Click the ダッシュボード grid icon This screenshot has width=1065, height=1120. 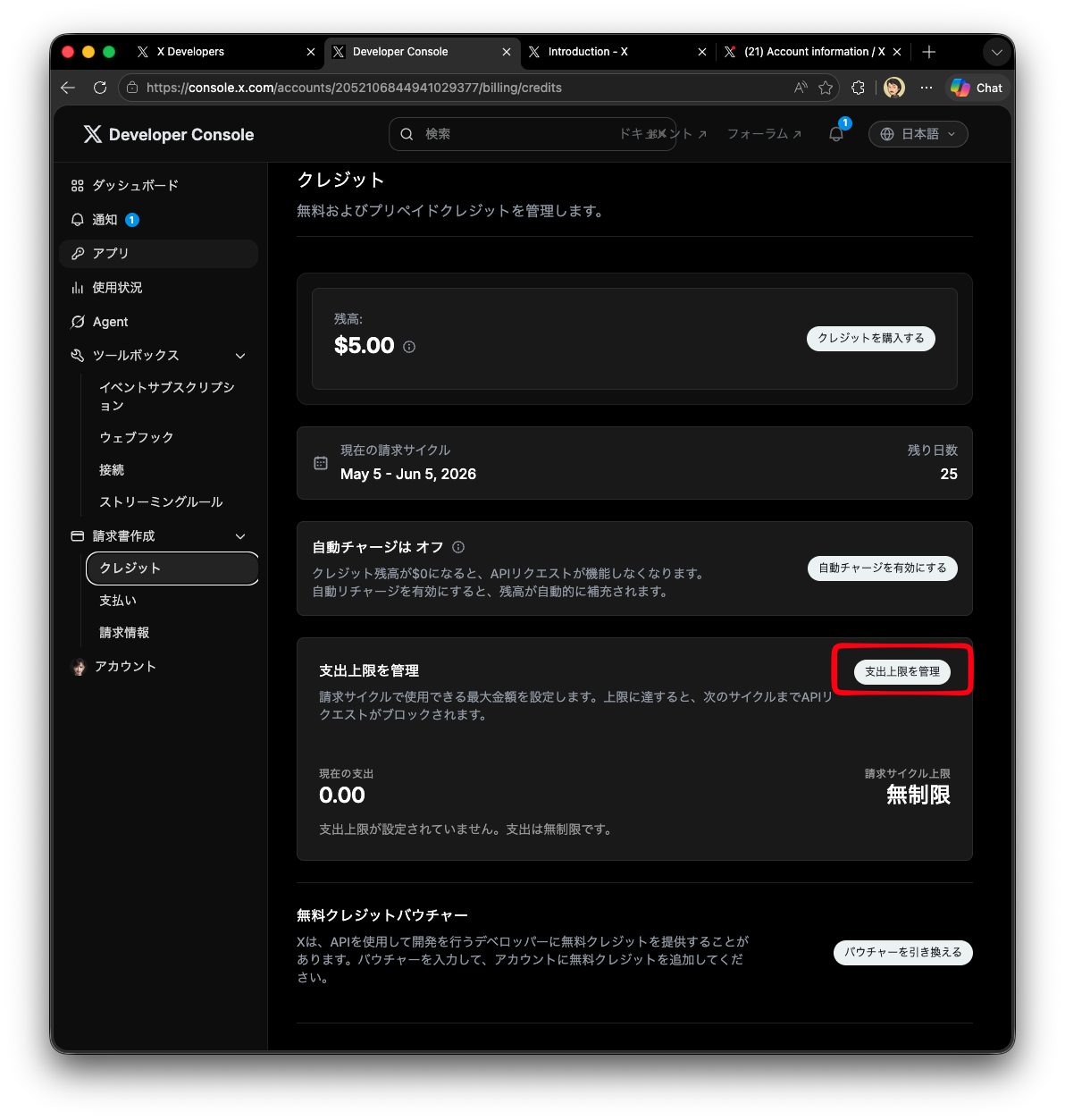[78, 186]
